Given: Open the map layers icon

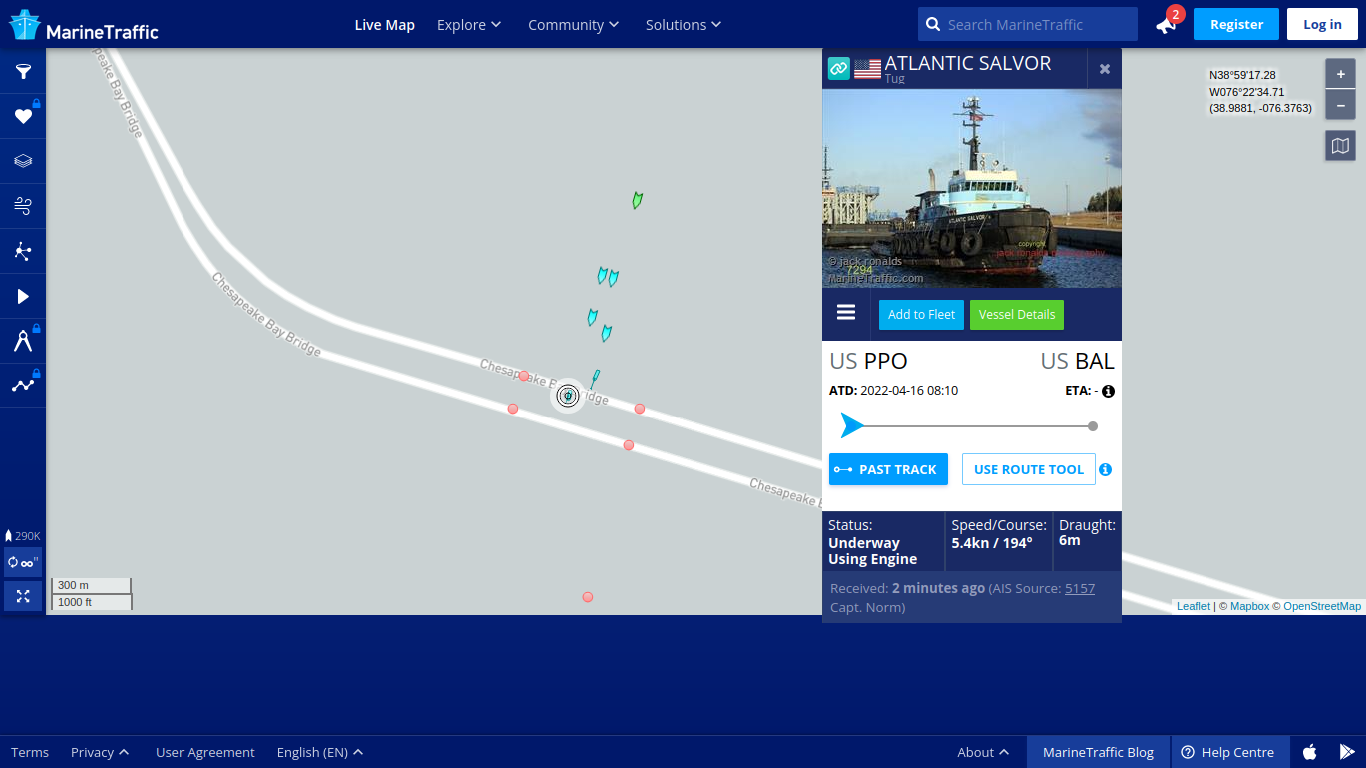Looking at the screenshot, I should click(x=23, y=161).
